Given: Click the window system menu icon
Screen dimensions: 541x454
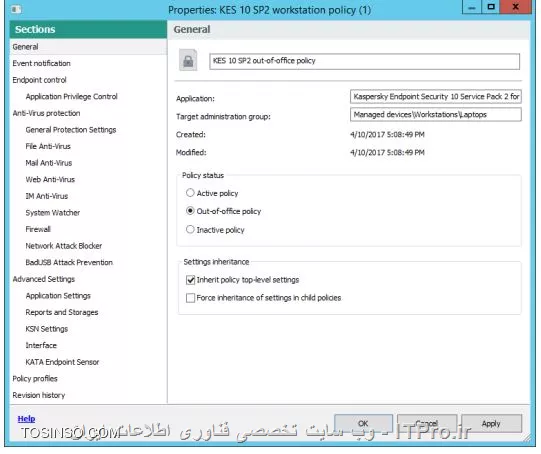Looking at the screenshot, I should pyautogui.click(x=16, y=9).
